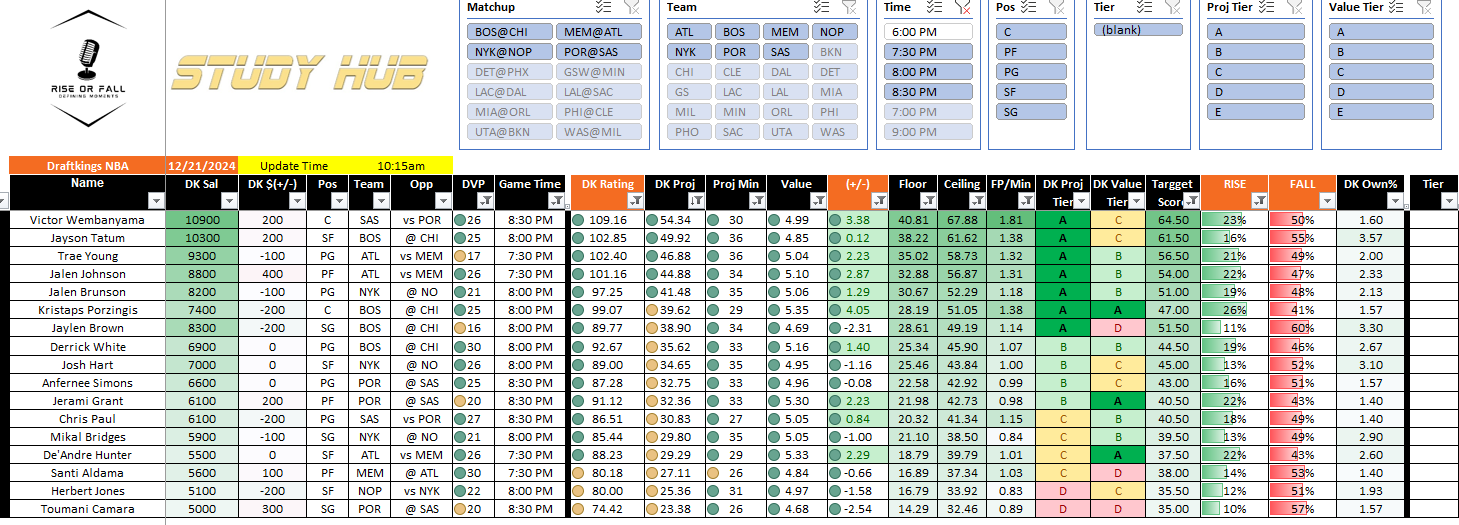The height and width of the screenshot is (525, 1459).
Task: Select the yellow Update Time cell
Action: point(293,165)
